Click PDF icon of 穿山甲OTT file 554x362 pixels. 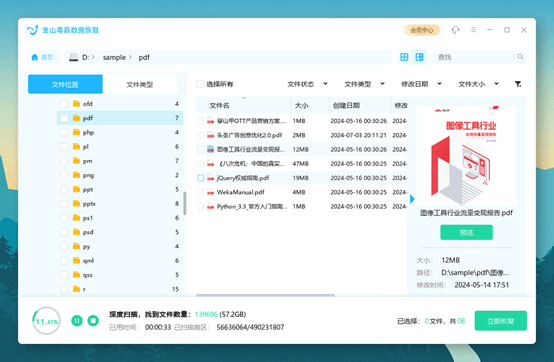click(211, 121)
